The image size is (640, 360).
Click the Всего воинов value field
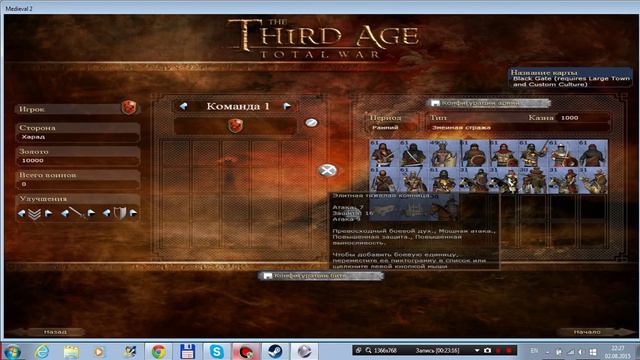[x=78, y=184]
